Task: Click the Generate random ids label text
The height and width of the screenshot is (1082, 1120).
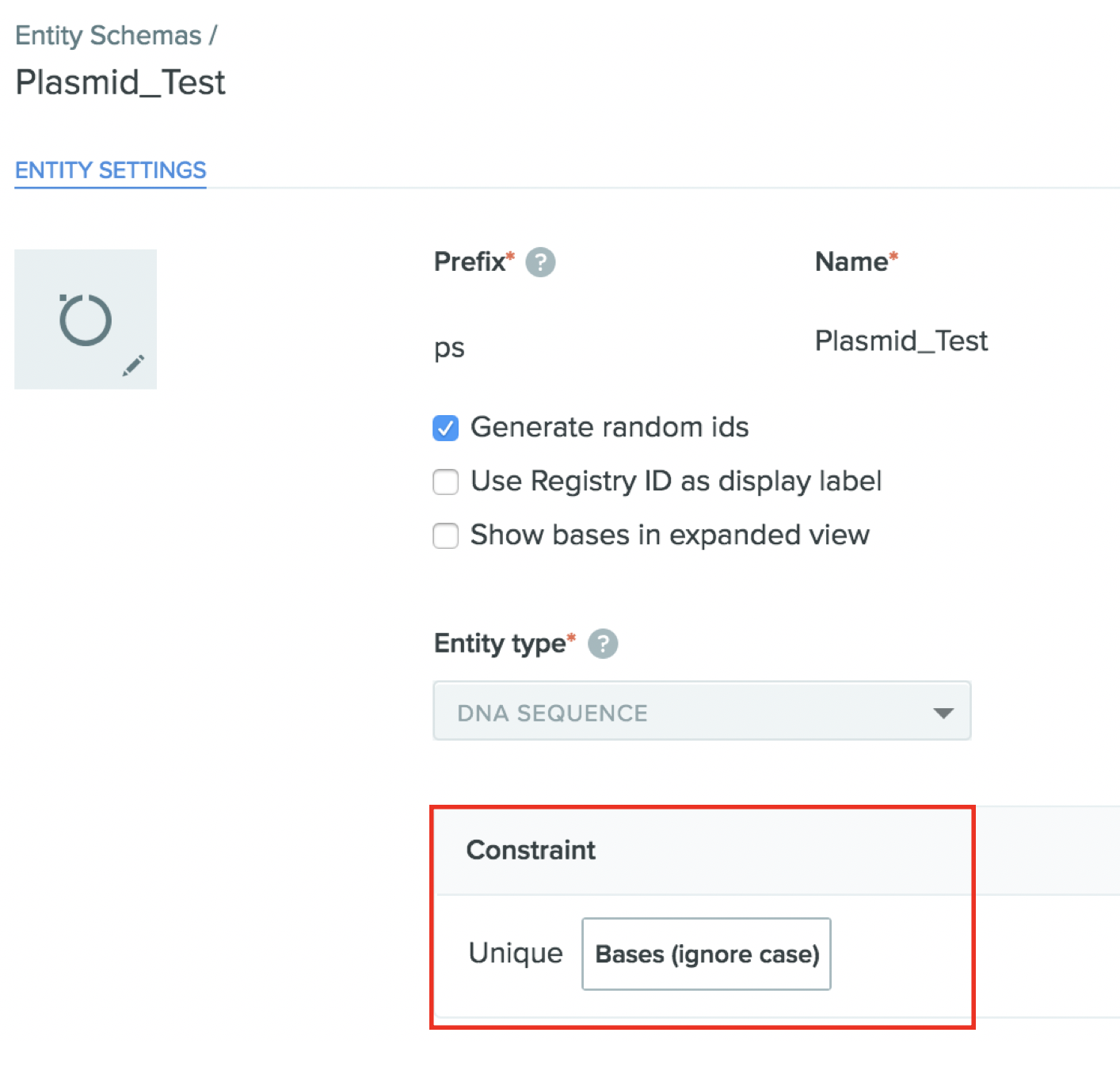Action: point(609,428)
